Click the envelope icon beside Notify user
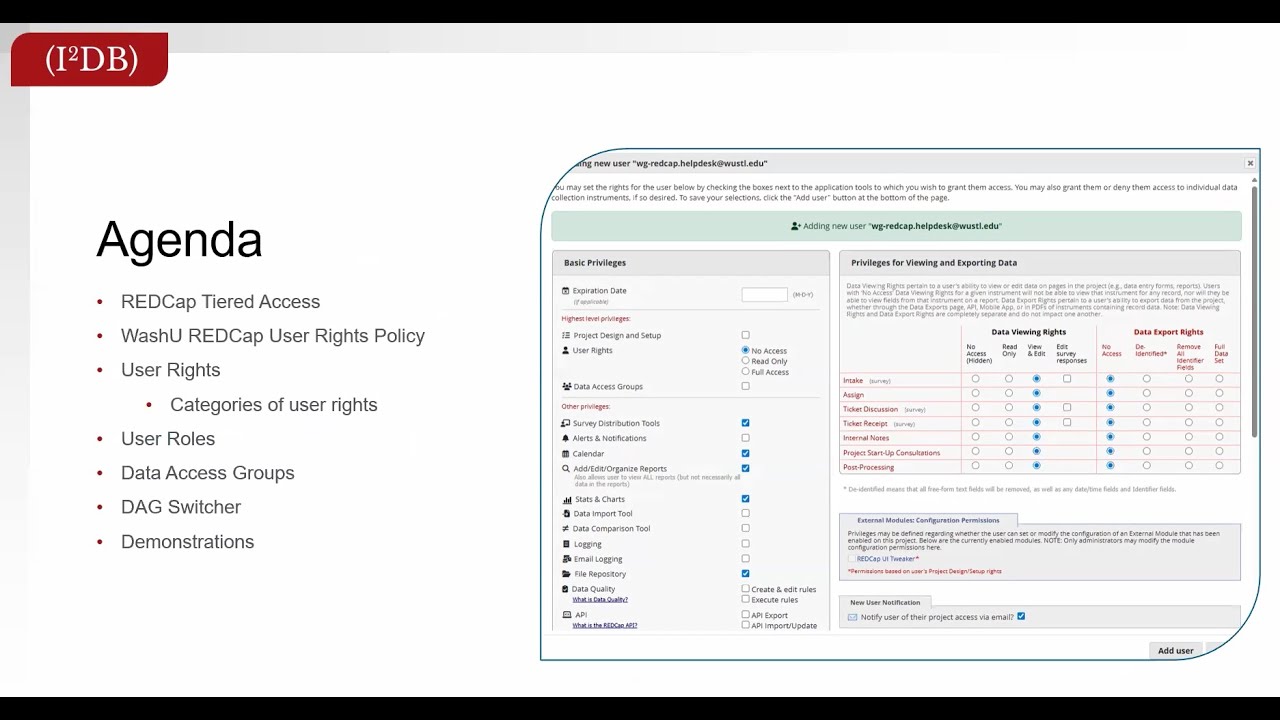This screenshot has height=720, width=1280. click(852, 617)
